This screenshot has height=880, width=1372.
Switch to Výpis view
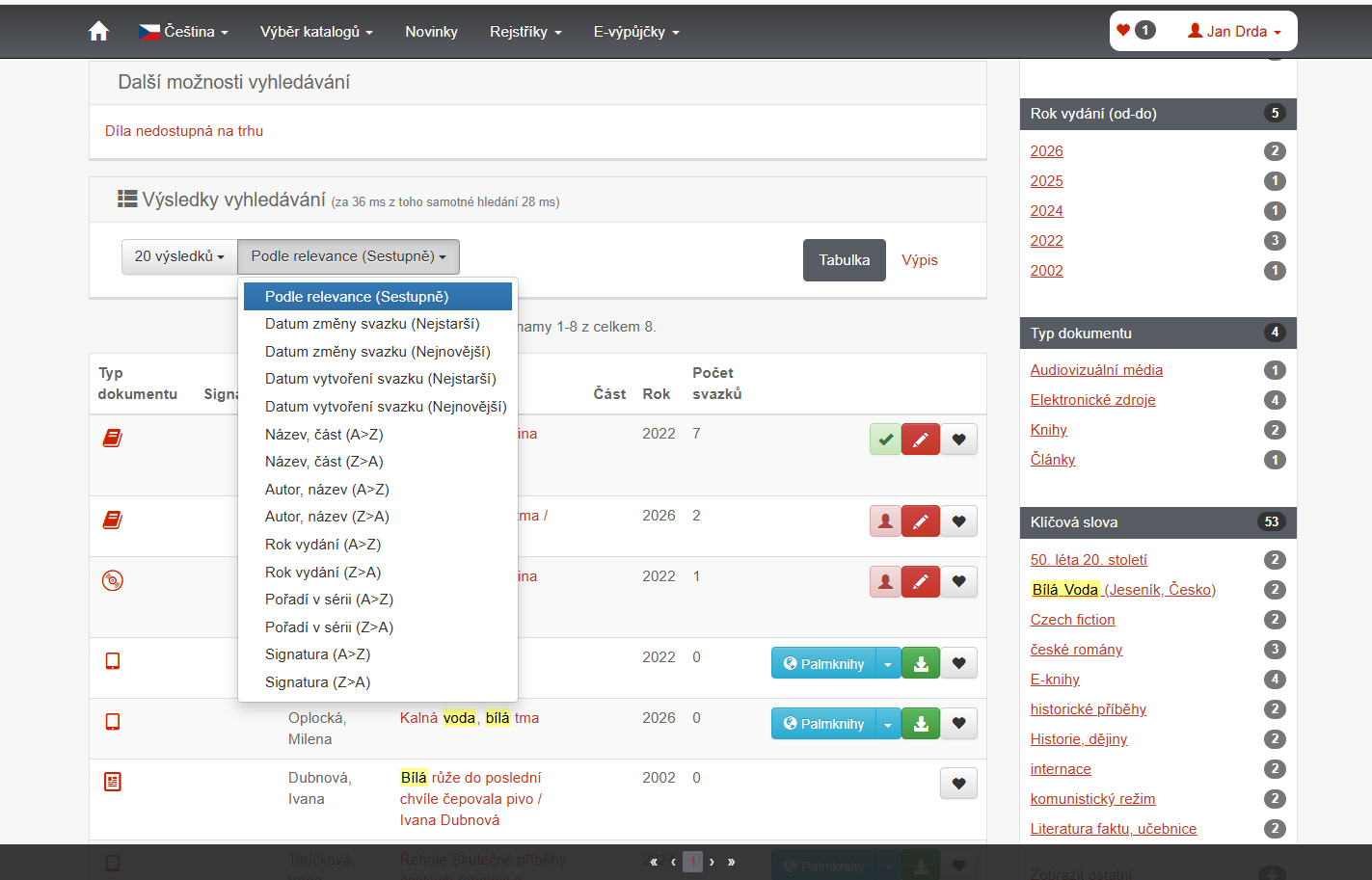point(920,260)
